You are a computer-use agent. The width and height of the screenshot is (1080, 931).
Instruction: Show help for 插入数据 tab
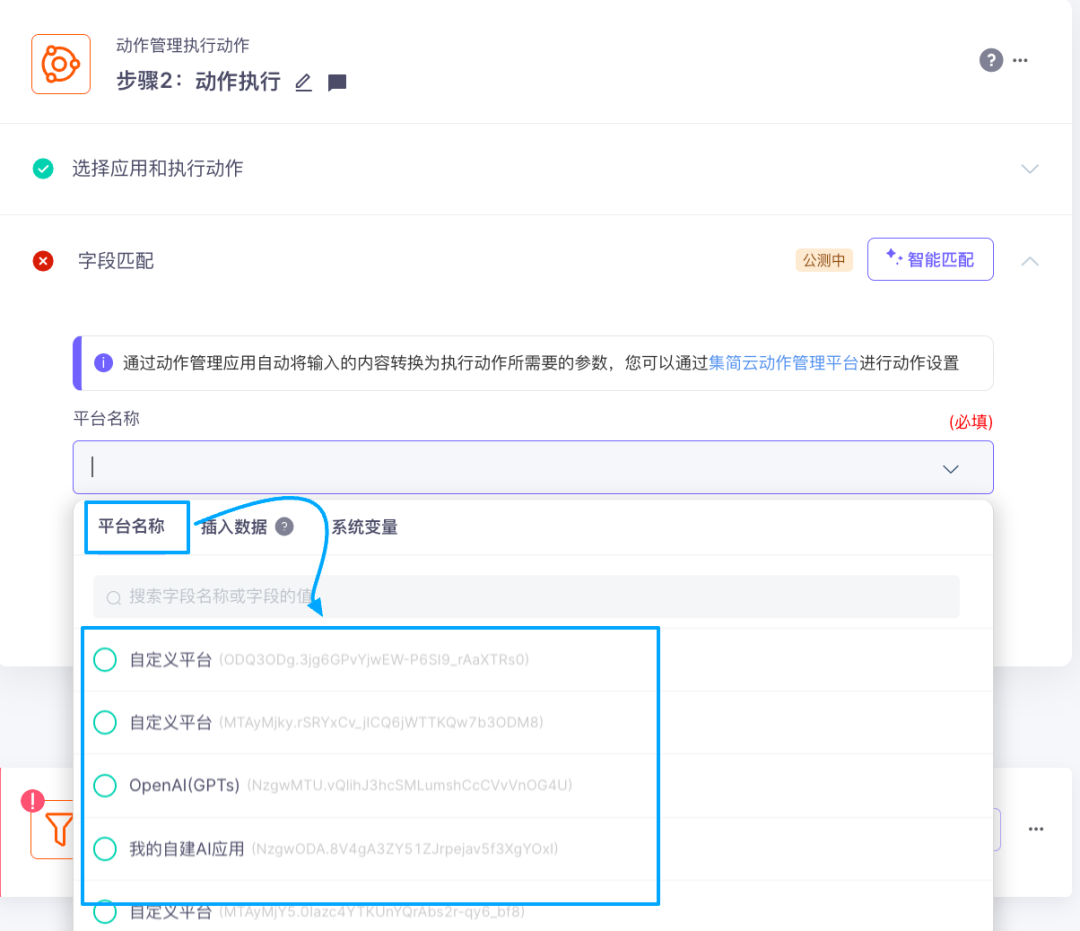click(x=284, y=527)
